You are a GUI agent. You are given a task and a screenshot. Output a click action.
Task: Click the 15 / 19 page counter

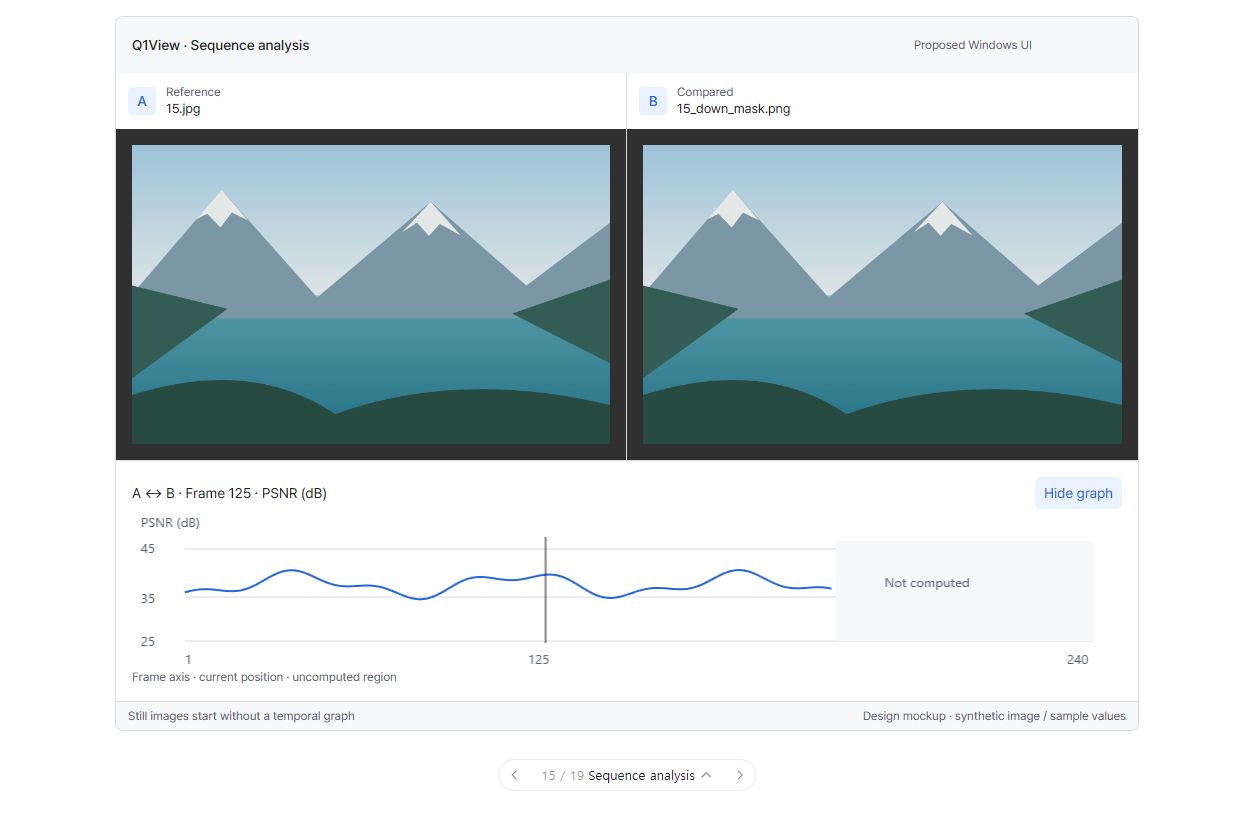tap(563, 775)
